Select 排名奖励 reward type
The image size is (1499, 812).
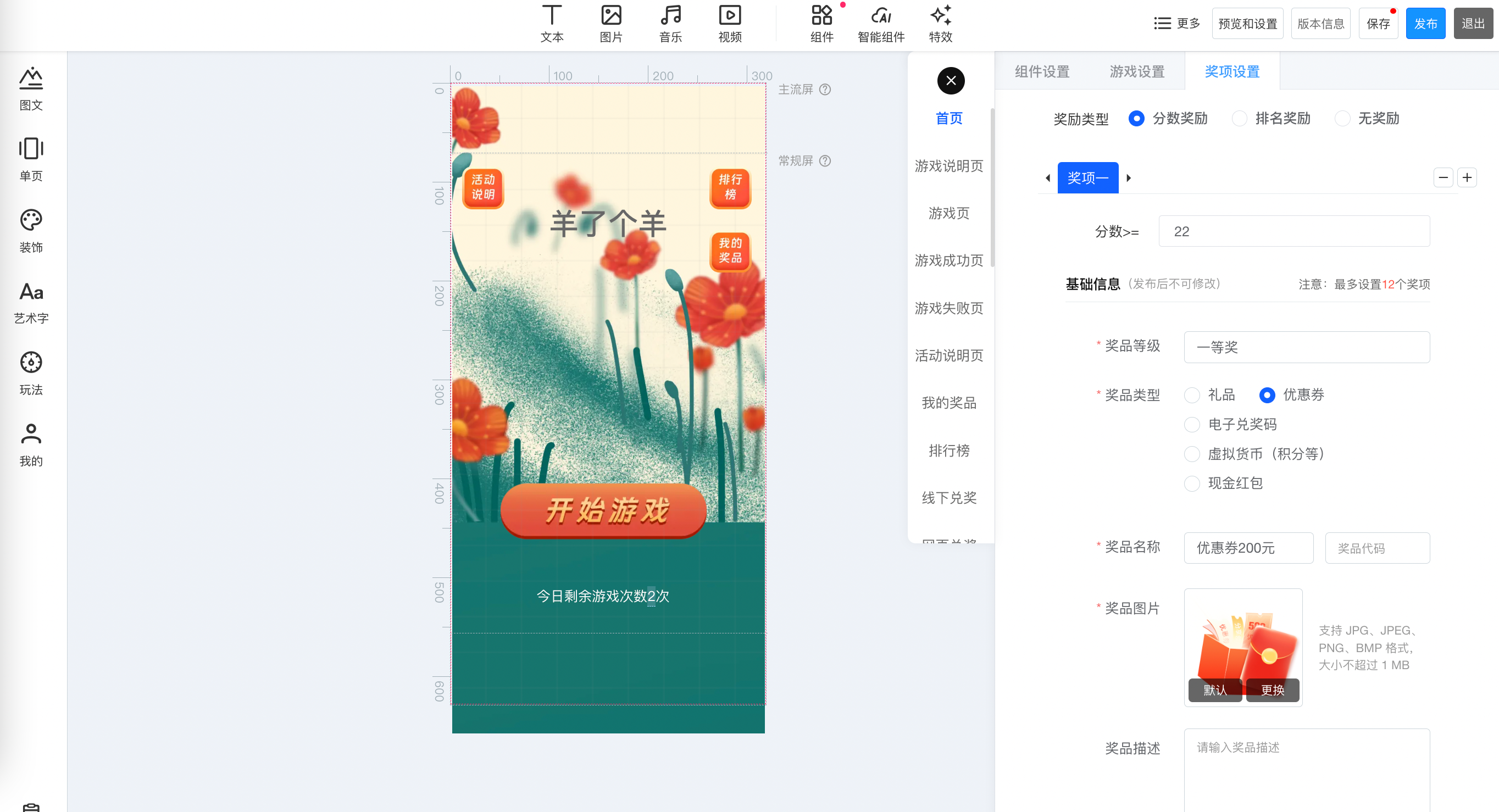[x=1239, y=119]
